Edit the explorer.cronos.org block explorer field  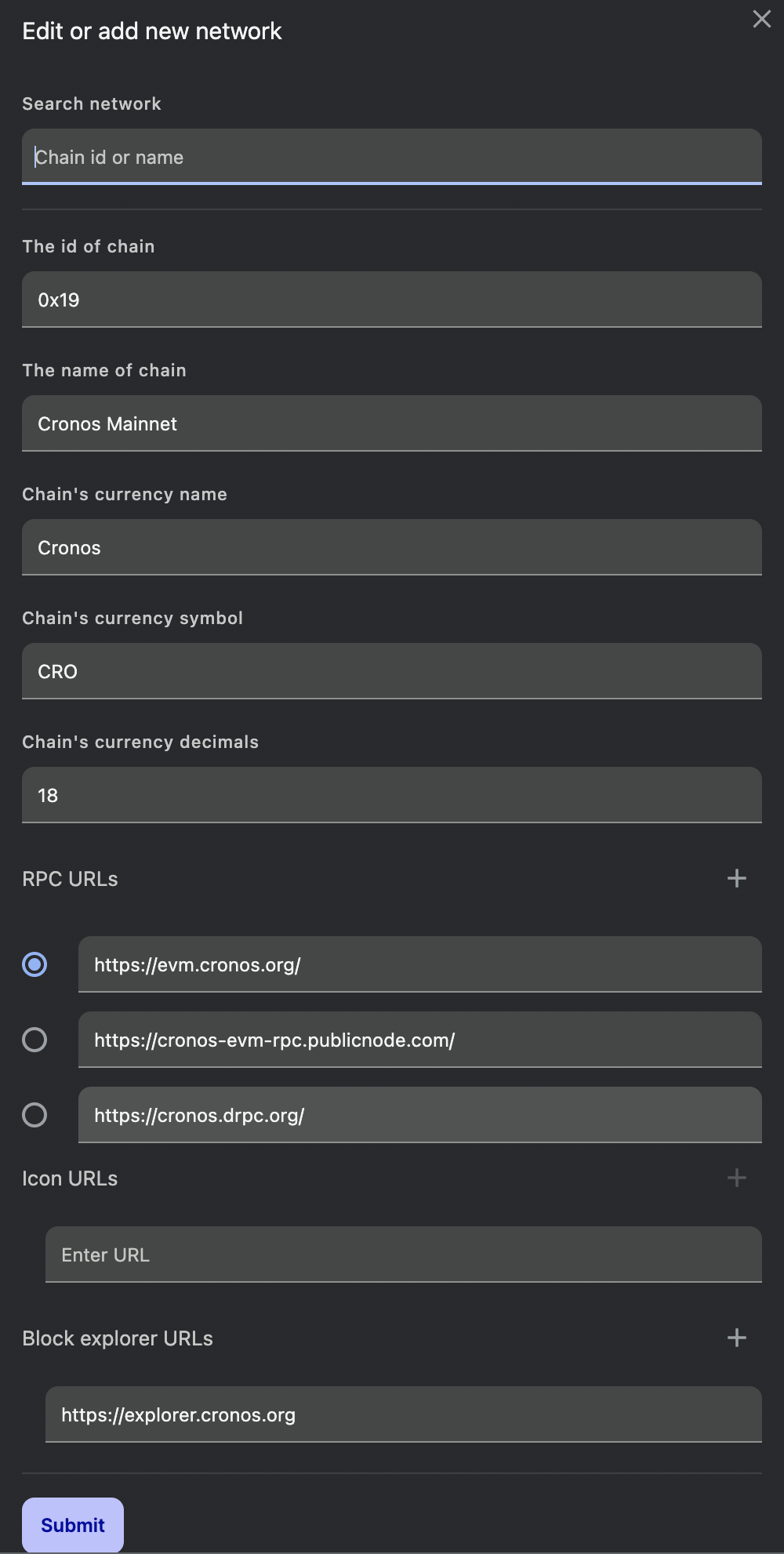pyautogui.click(x=404, y=1414)
